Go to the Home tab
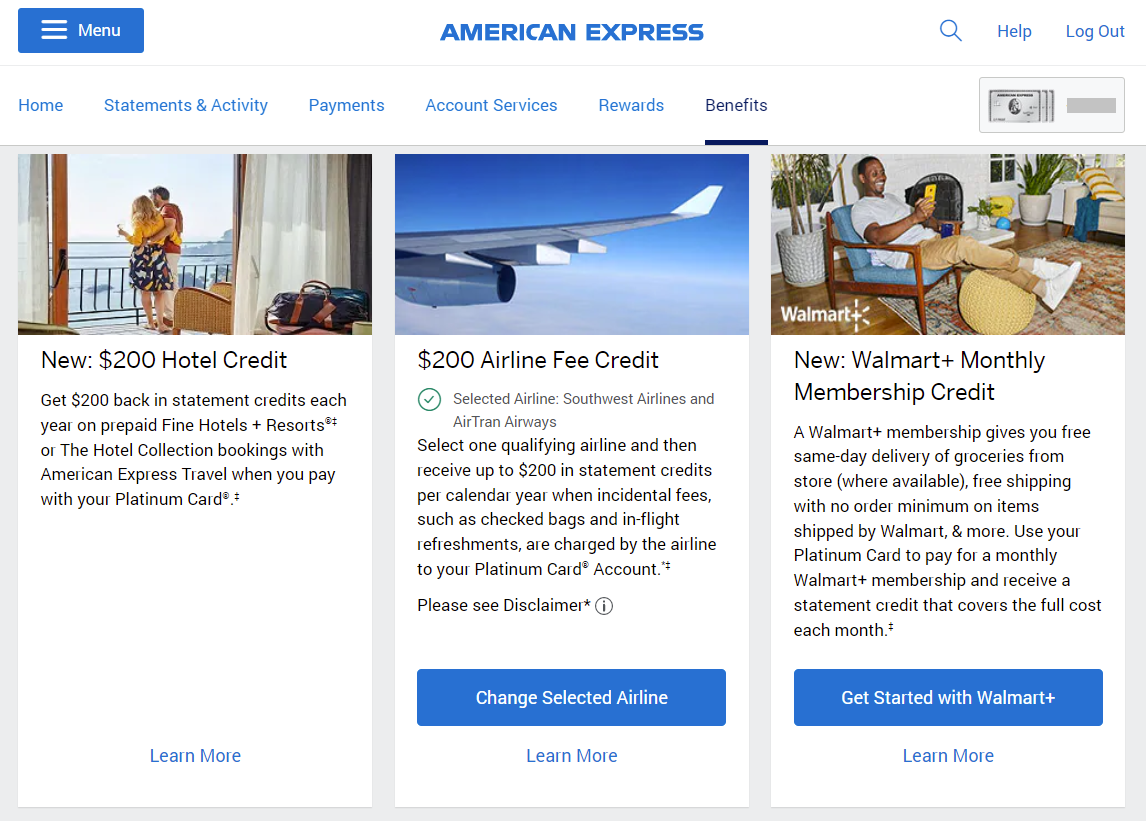 (41, 105)
